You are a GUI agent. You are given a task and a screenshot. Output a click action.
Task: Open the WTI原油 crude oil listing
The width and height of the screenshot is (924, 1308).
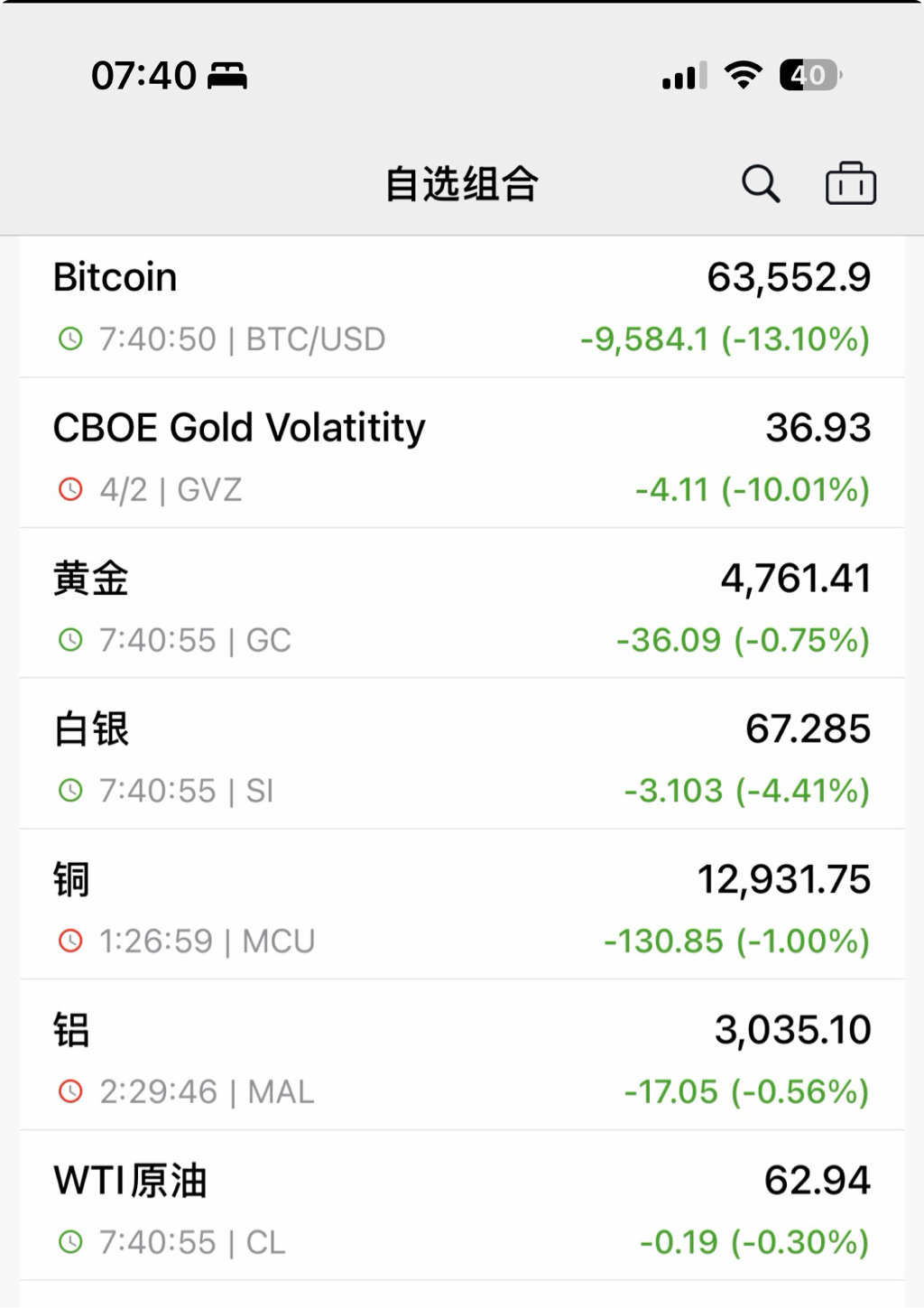pos(131,1181)
